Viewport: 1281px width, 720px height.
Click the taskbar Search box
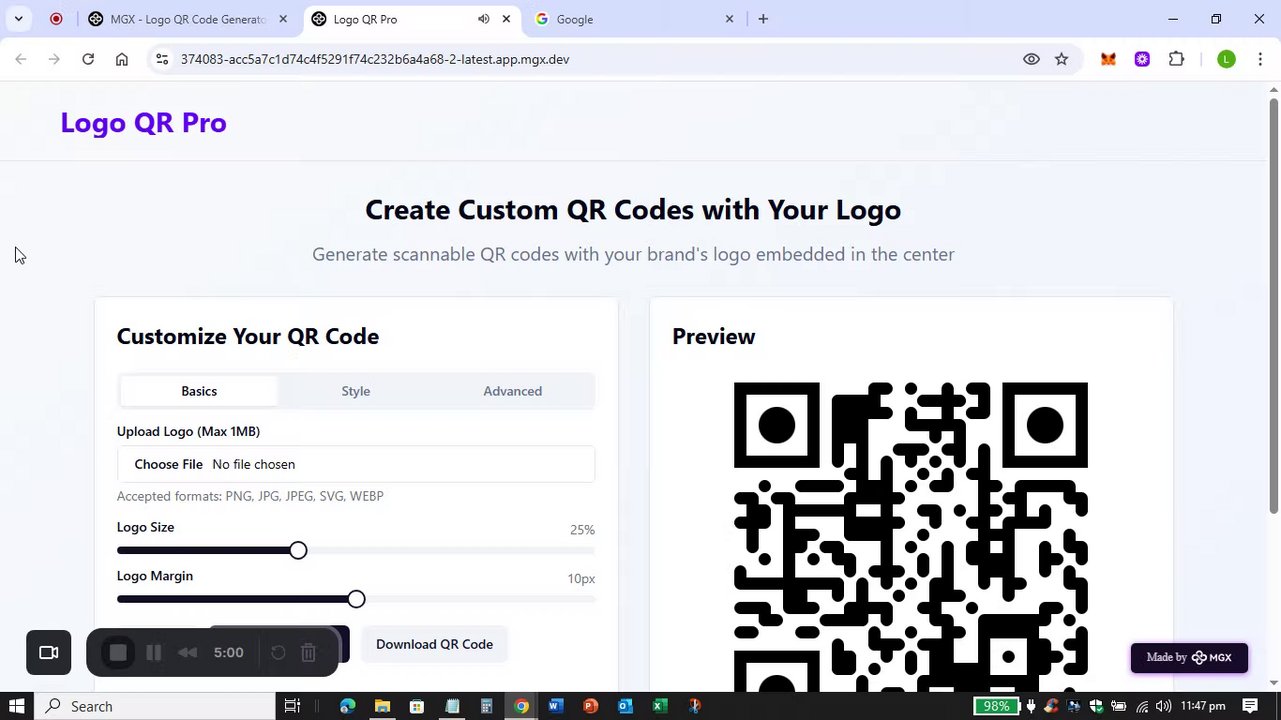tap(155, 706)
